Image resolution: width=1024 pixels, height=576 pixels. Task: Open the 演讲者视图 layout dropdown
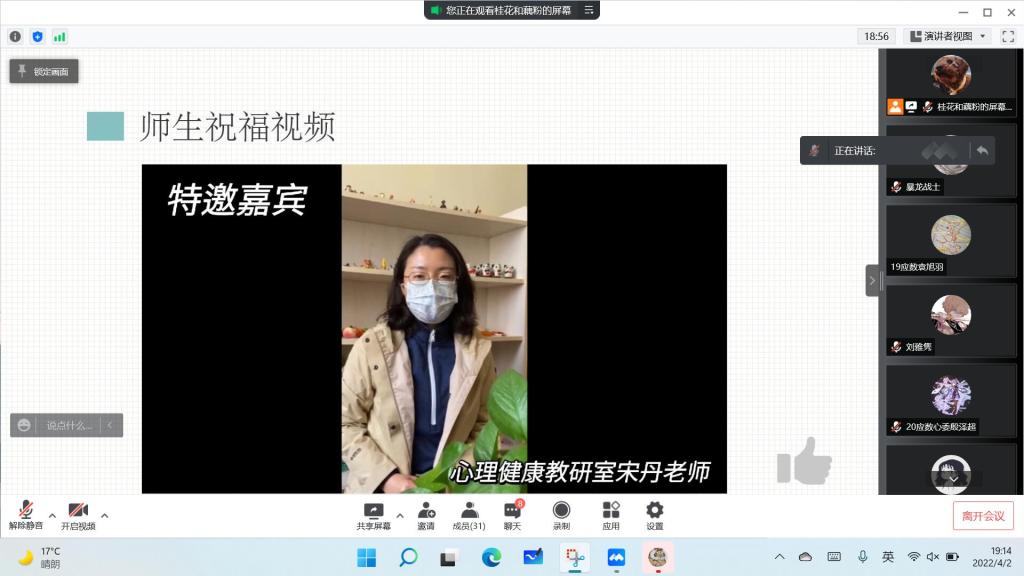click(x=947, y=36)
